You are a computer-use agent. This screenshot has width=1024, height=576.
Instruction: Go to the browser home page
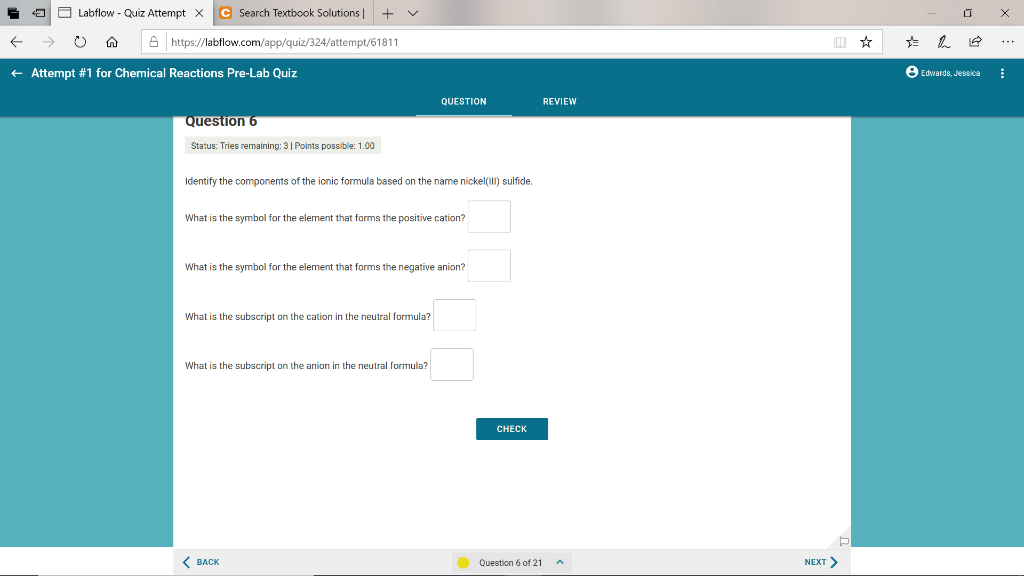111,42
